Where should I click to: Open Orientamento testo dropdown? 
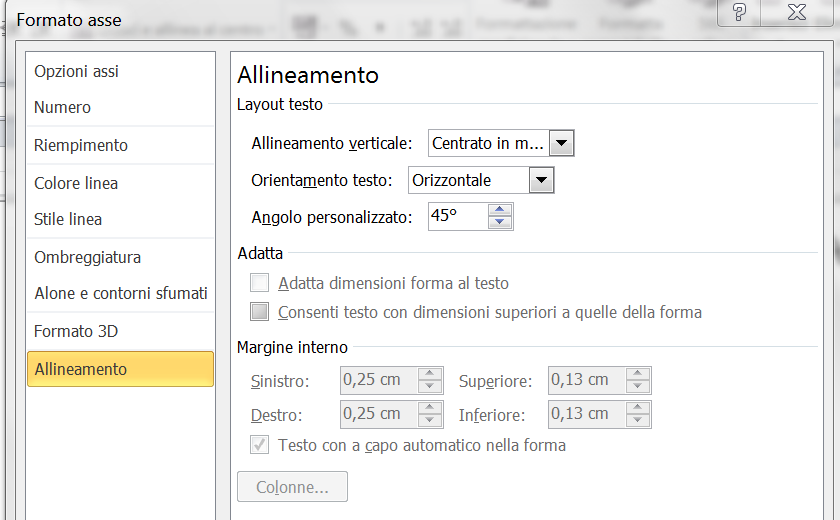(x=541, y=181)
